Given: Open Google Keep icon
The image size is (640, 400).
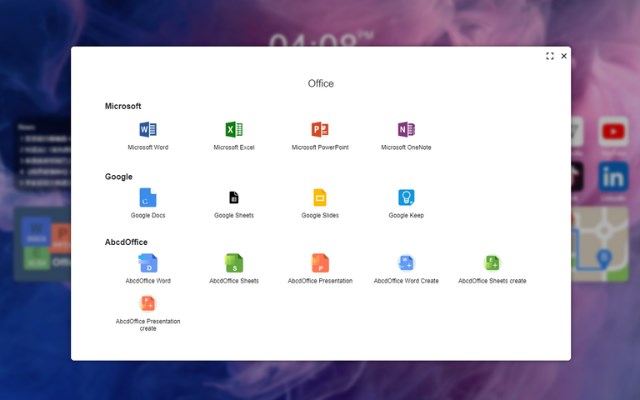Looking at the screenshot, I should [406, 198].
